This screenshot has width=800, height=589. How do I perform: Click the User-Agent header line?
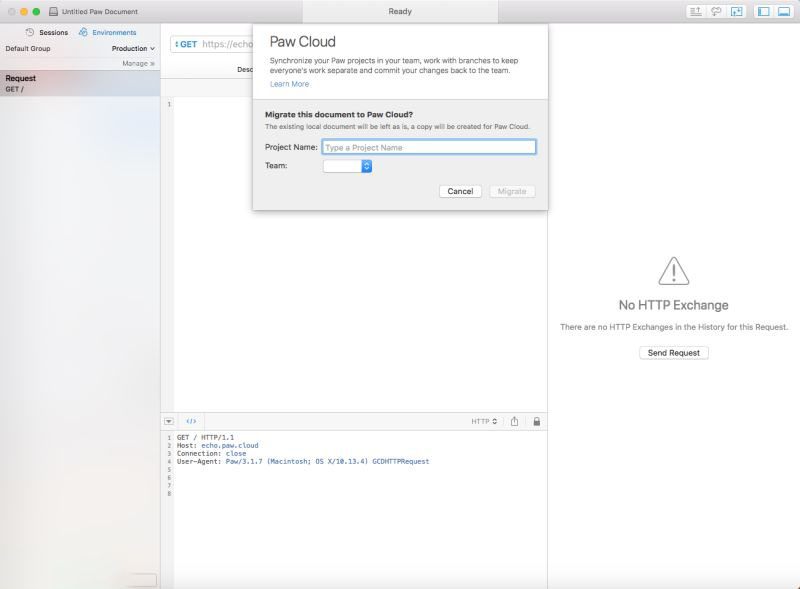point(303,461)
